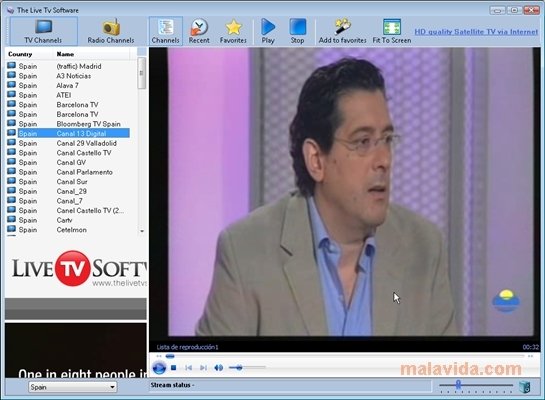This screenshot has height=400, width=545.
Task: Click TV icon beside Canal Parlamento
Action: (11, 171)
